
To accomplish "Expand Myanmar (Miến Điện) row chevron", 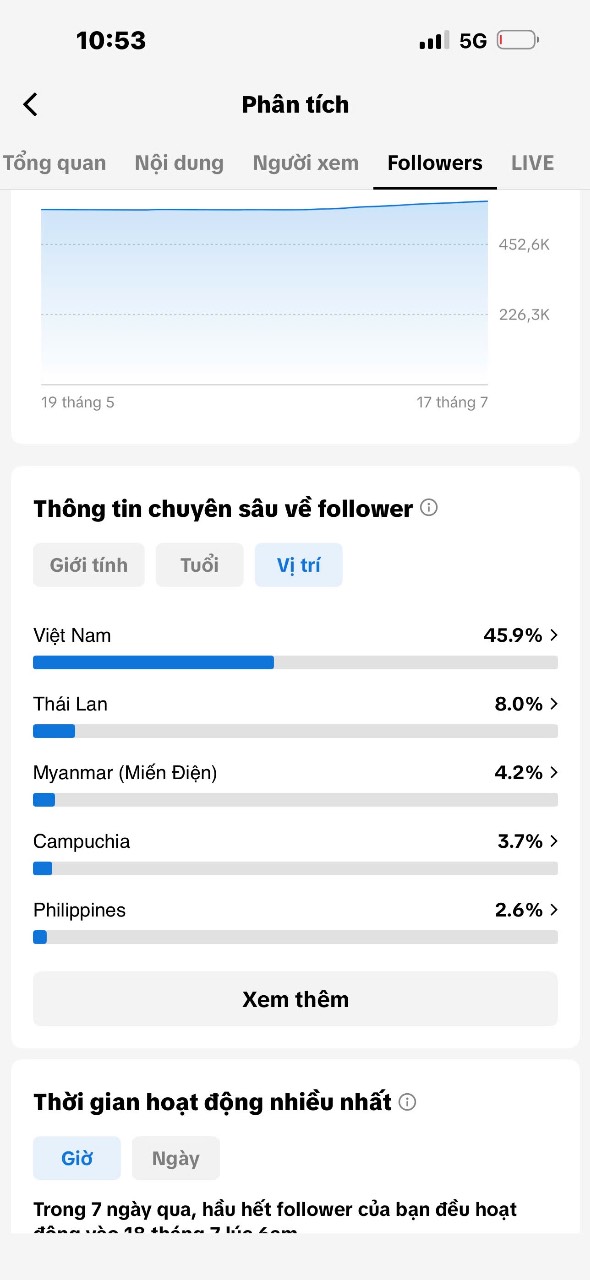I will [x=554, y=773].
